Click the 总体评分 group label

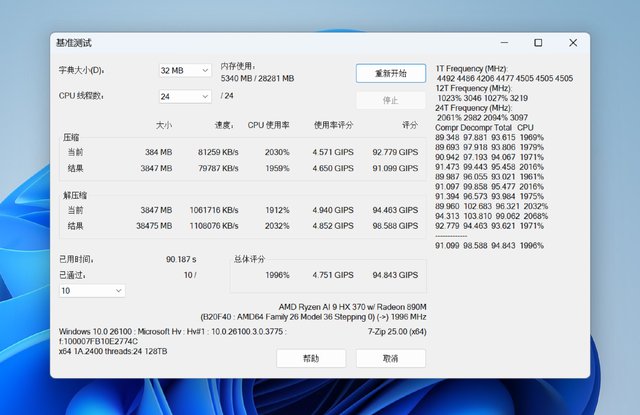(x=249, y=259)
